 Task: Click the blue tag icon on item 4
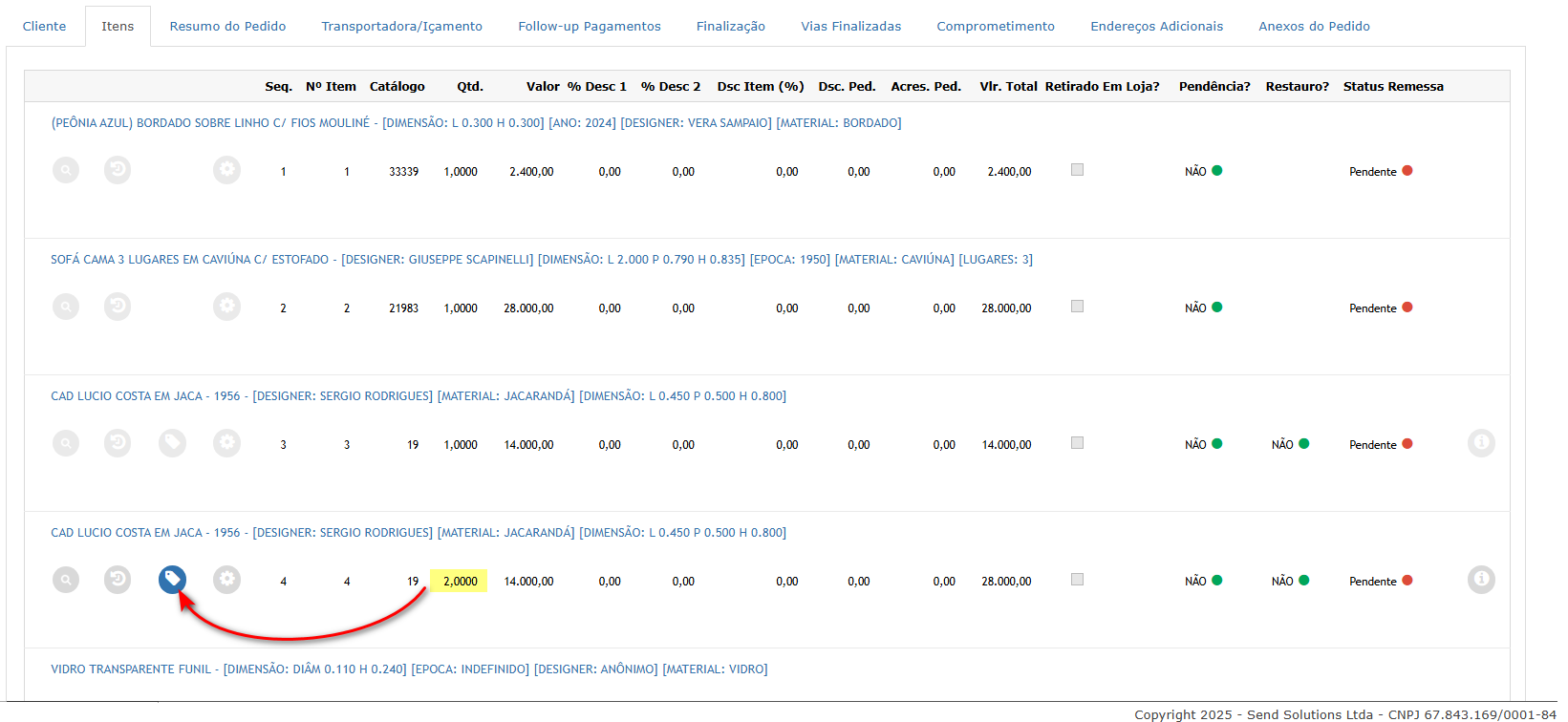(x=172, y=580)
